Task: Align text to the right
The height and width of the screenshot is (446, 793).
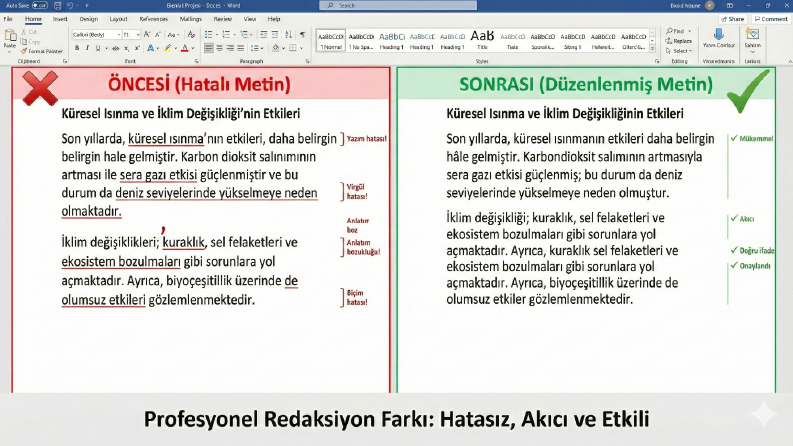Action: point(230,48)
